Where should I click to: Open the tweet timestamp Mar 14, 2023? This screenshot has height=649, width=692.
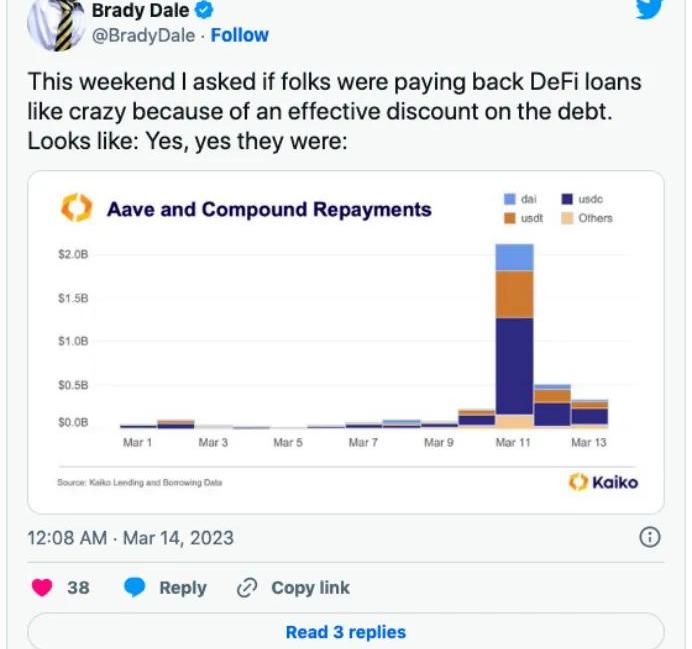coord(130,538)
